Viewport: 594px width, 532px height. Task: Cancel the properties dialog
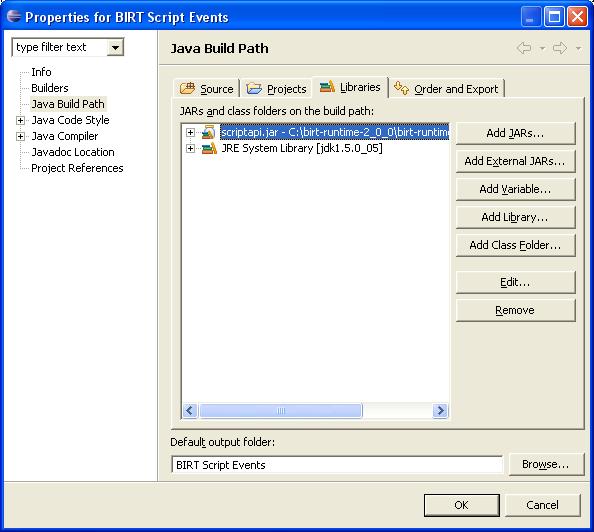542,505
